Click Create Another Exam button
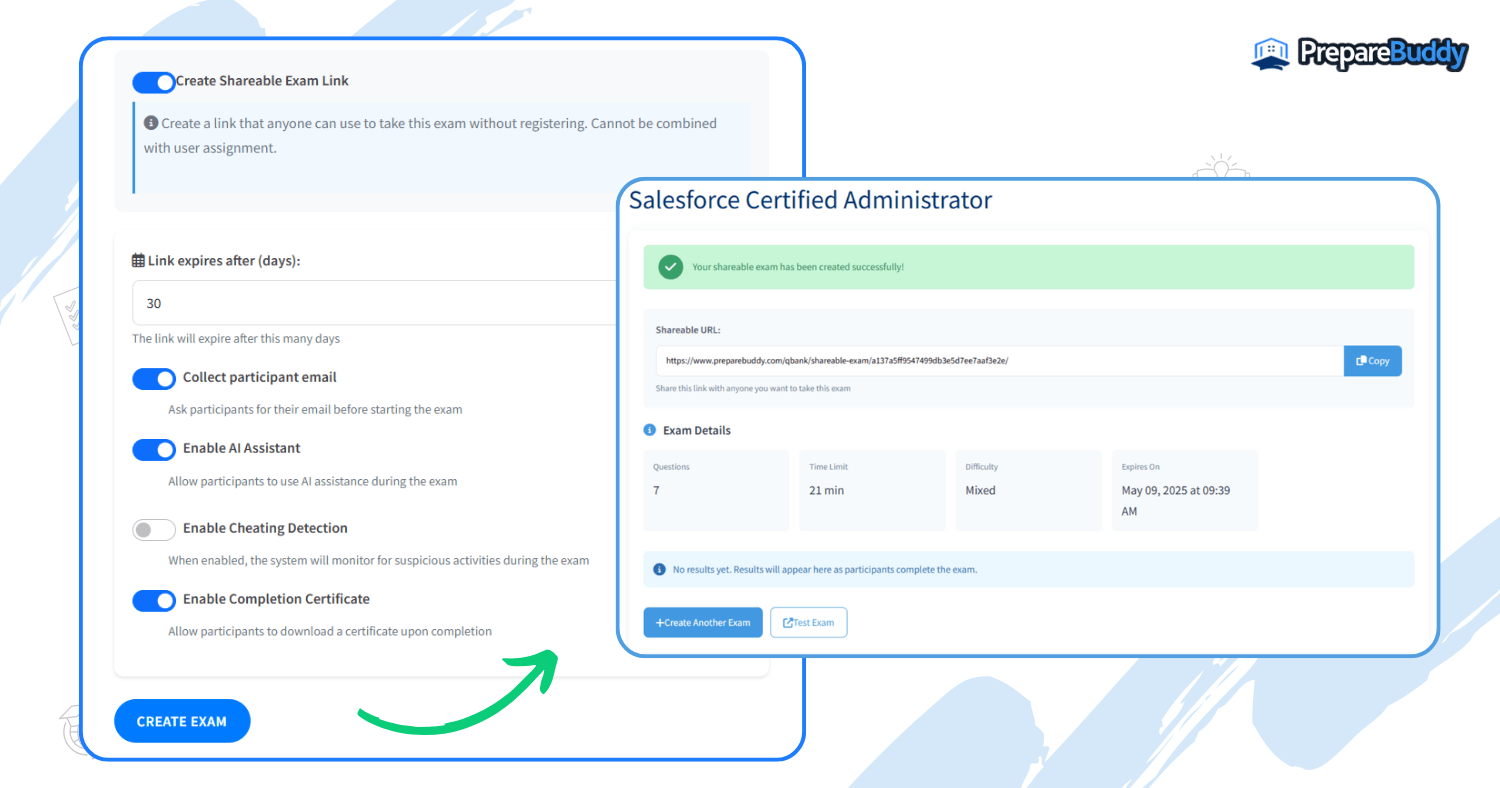1500x788 pixels. tap(703, 622)
